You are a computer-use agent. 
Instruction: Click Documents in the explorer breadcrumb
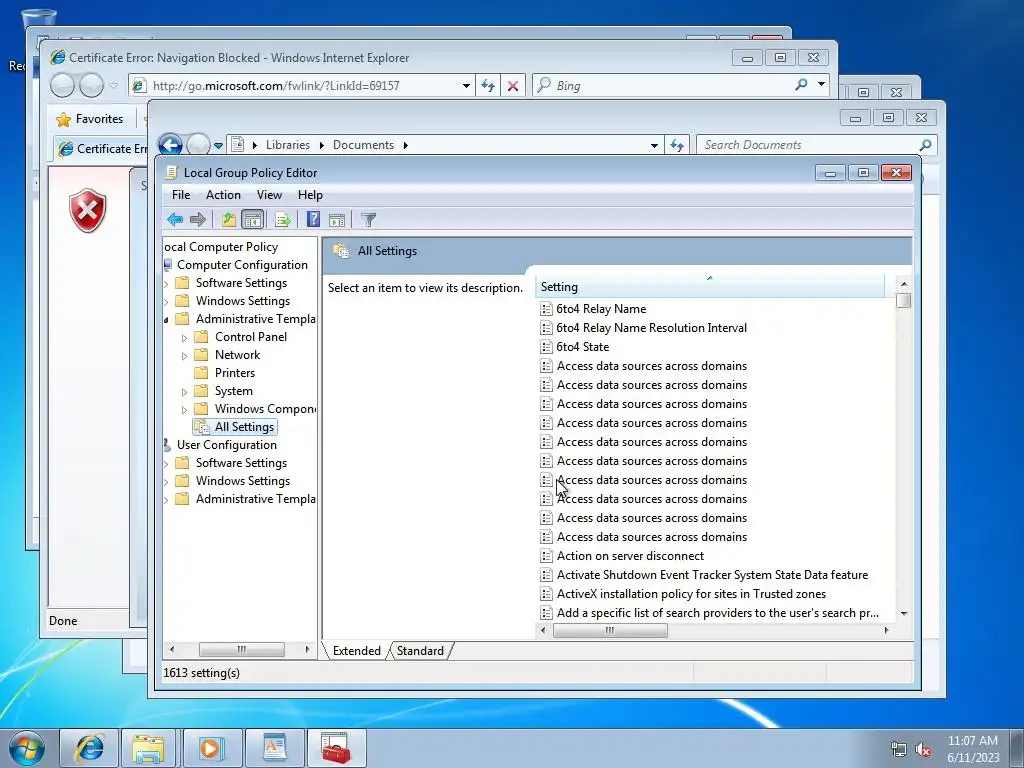pyautogui.click(x=364, y=145)
